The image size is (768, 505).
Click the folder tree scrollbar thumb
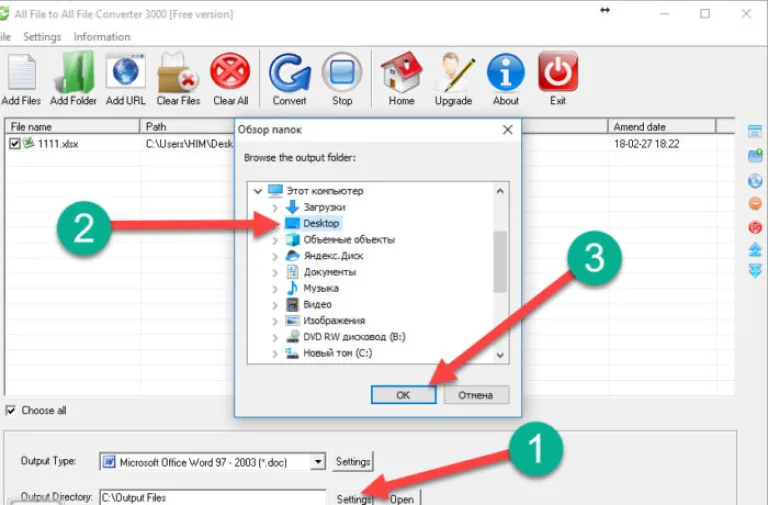500,262
